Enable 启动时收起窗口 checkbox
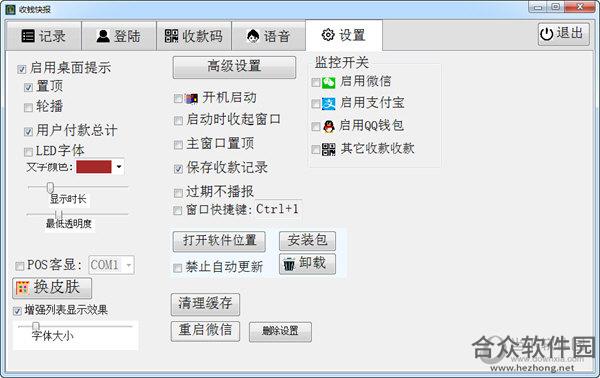The height and width of the screenshot is (378, 600). click(x=178, y=121)
